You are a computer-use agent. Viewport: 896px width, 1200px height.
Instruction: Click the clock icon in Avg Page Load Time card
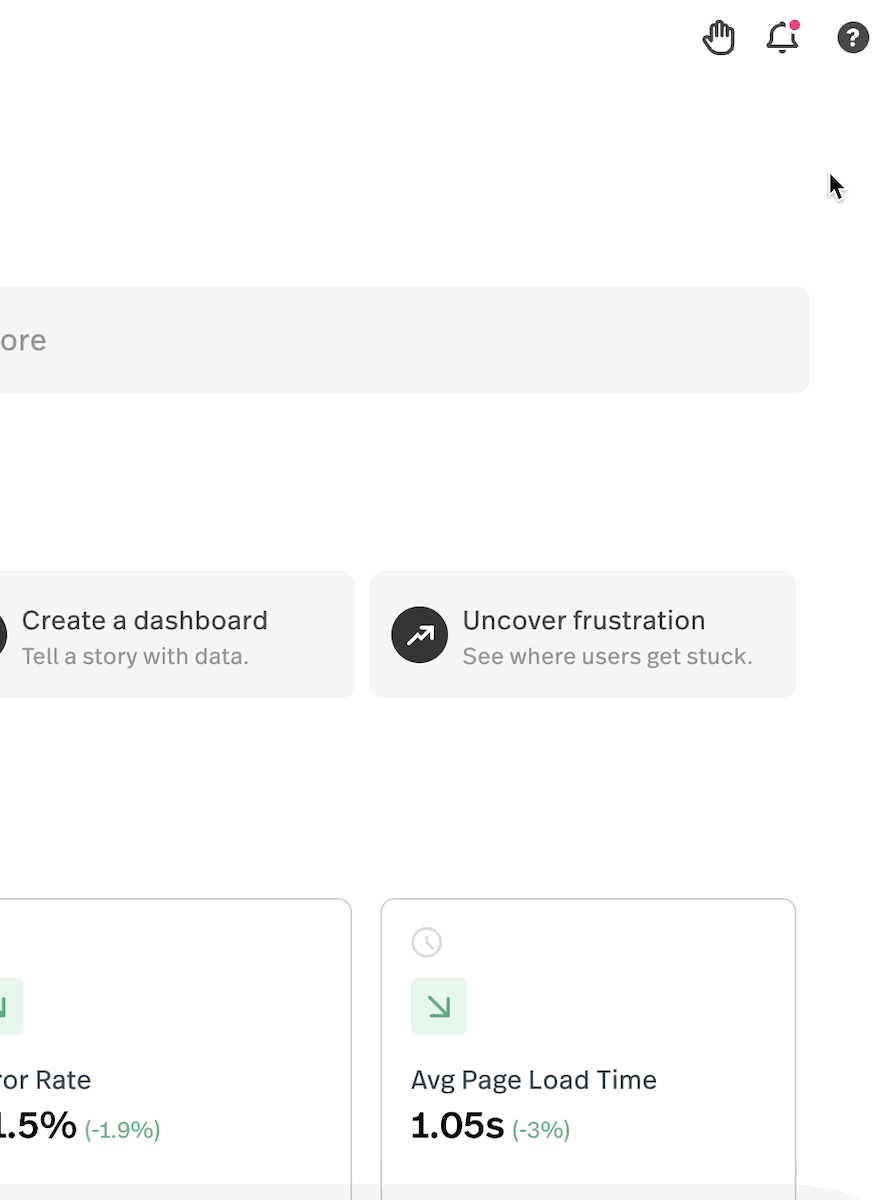427,942
